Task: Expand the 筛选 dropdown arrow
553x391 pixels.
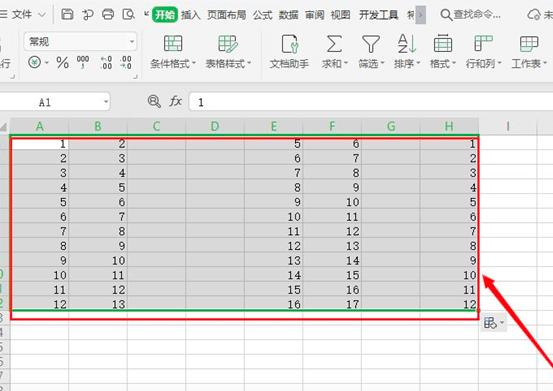Action: click(382, 63)
